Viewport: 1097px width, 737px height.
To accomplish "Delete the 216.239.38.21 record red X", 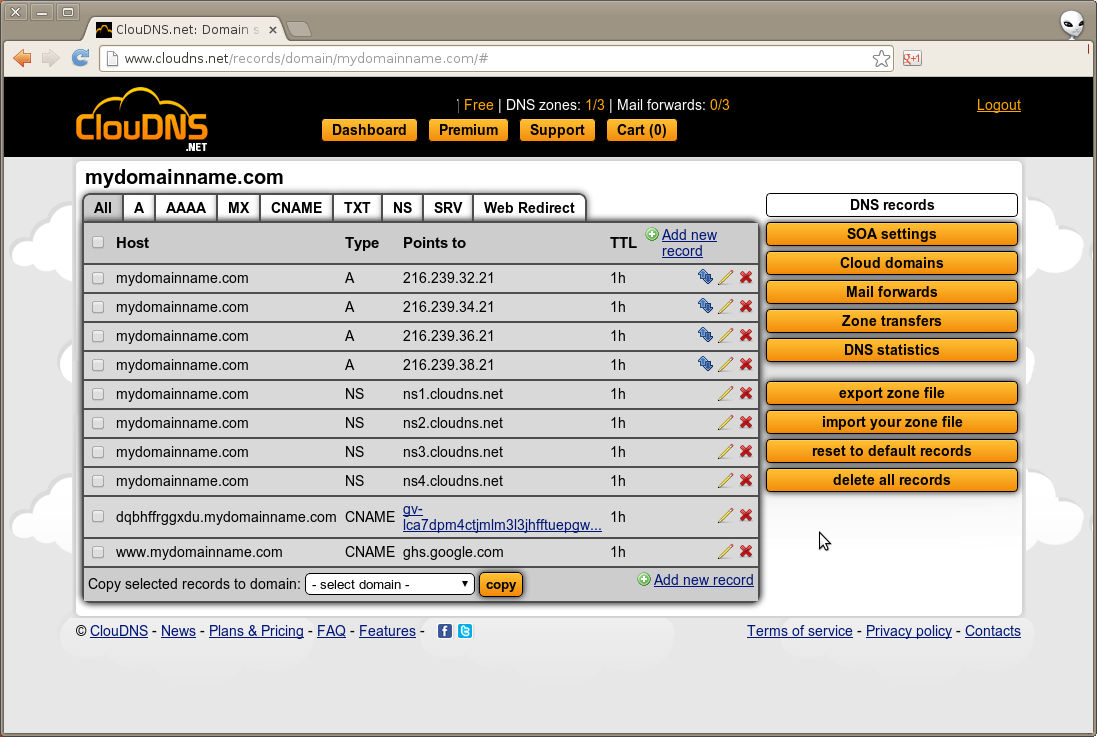I will [x=746, y=364].
